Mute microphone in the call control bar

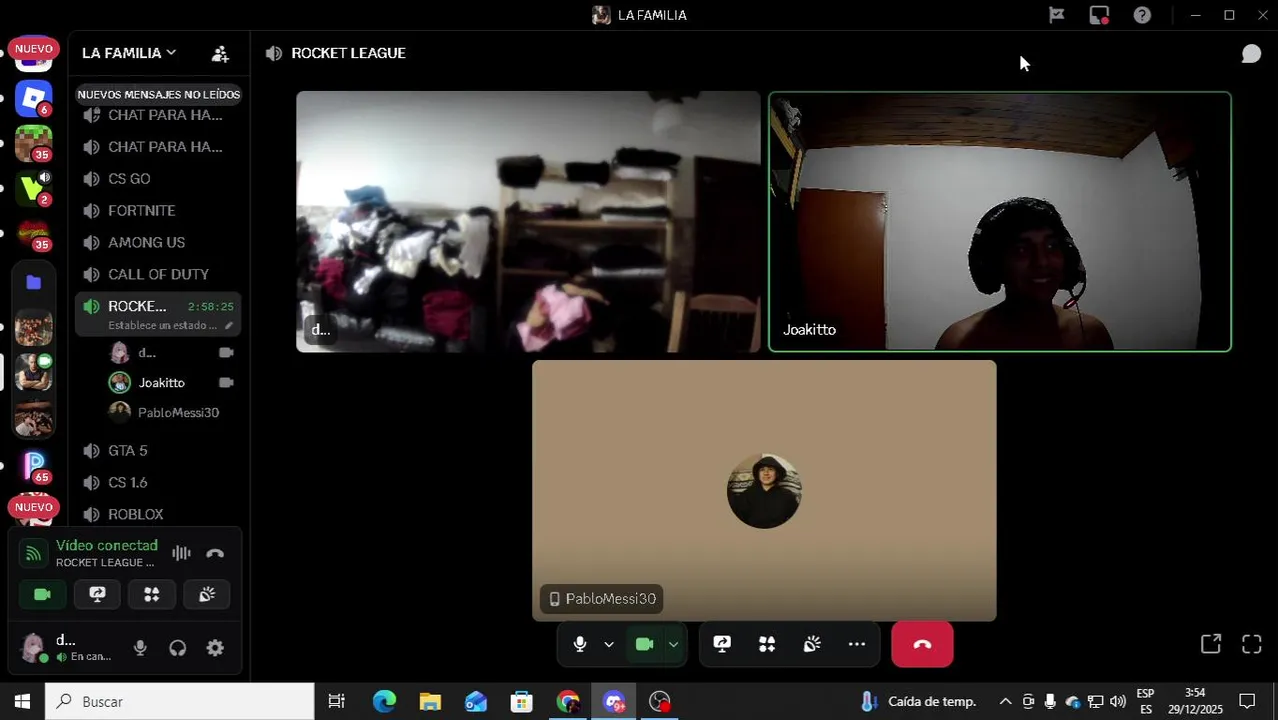coord(580,644)
